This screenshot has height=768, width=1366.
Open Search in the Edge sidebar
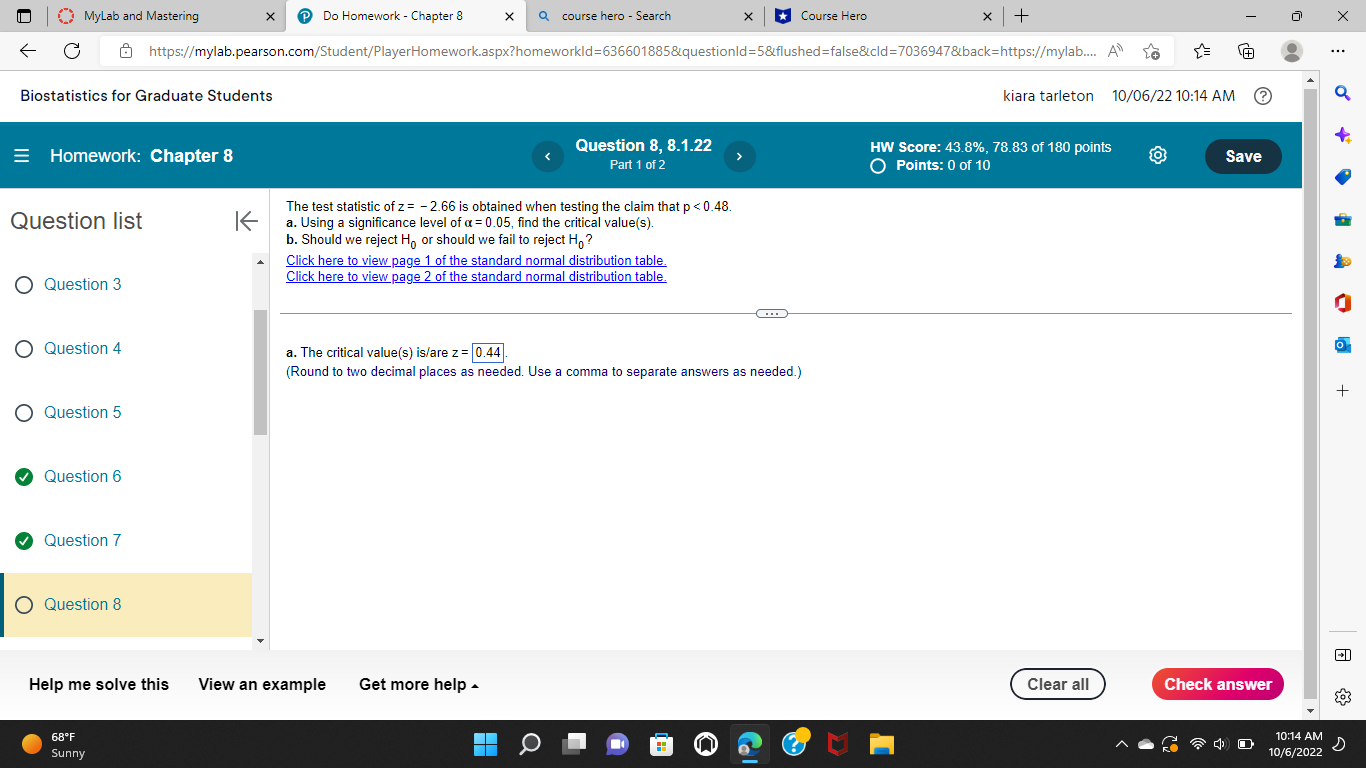pyautogui.click(x=1343, y=93)
